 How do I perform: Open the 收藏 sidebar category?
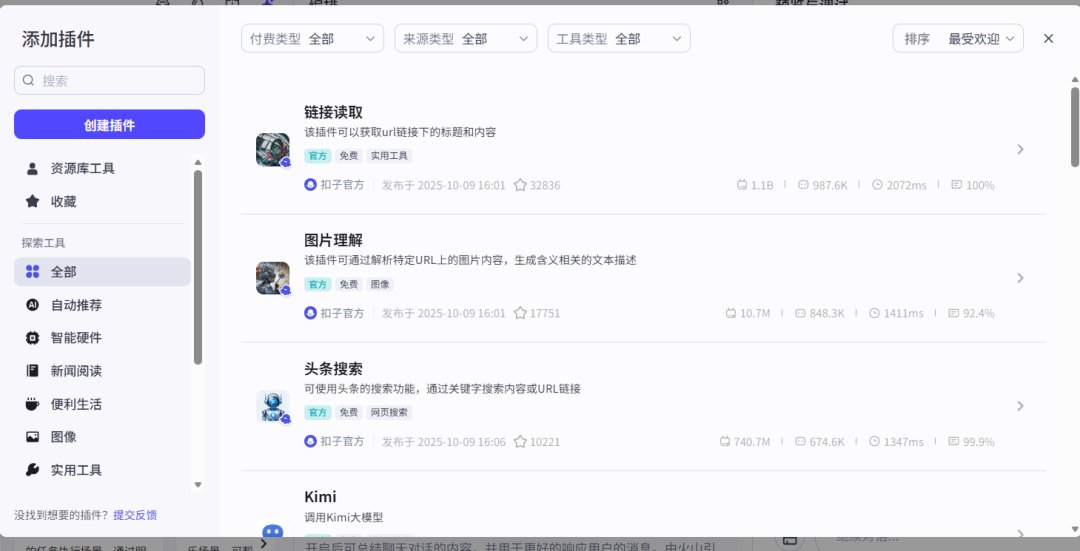[x=103, y=201]
